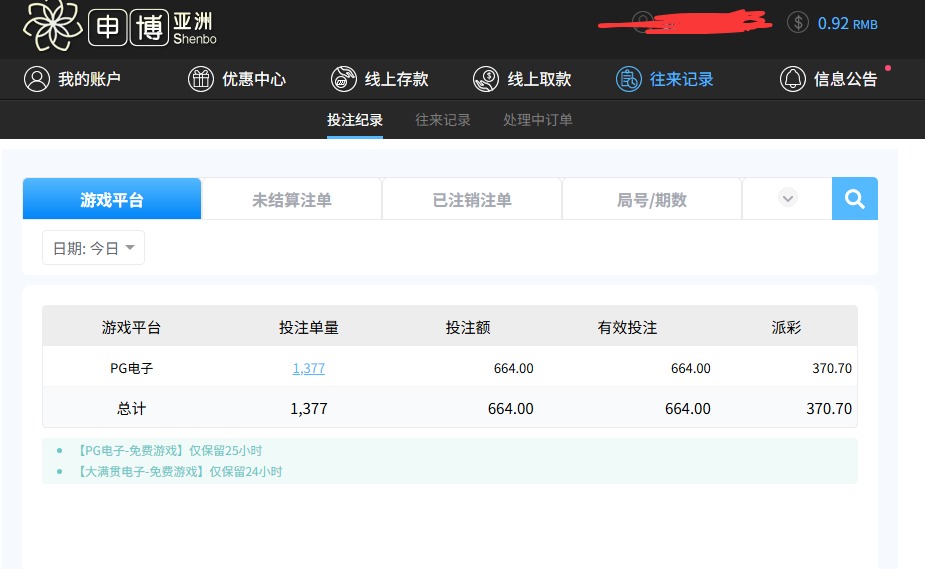This screenshot has height=569, width=925.
Task: Click the user profile icon for 我的账户
Action: click(37, 79)
